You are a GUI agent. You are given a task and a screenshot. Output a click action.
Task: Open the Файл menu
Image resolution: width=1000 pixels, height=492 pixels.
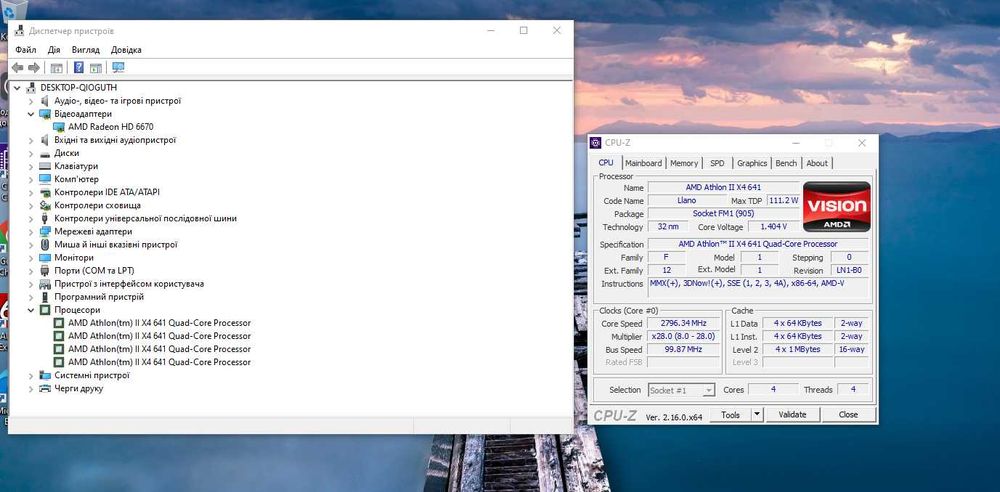(x=26, y=50)
